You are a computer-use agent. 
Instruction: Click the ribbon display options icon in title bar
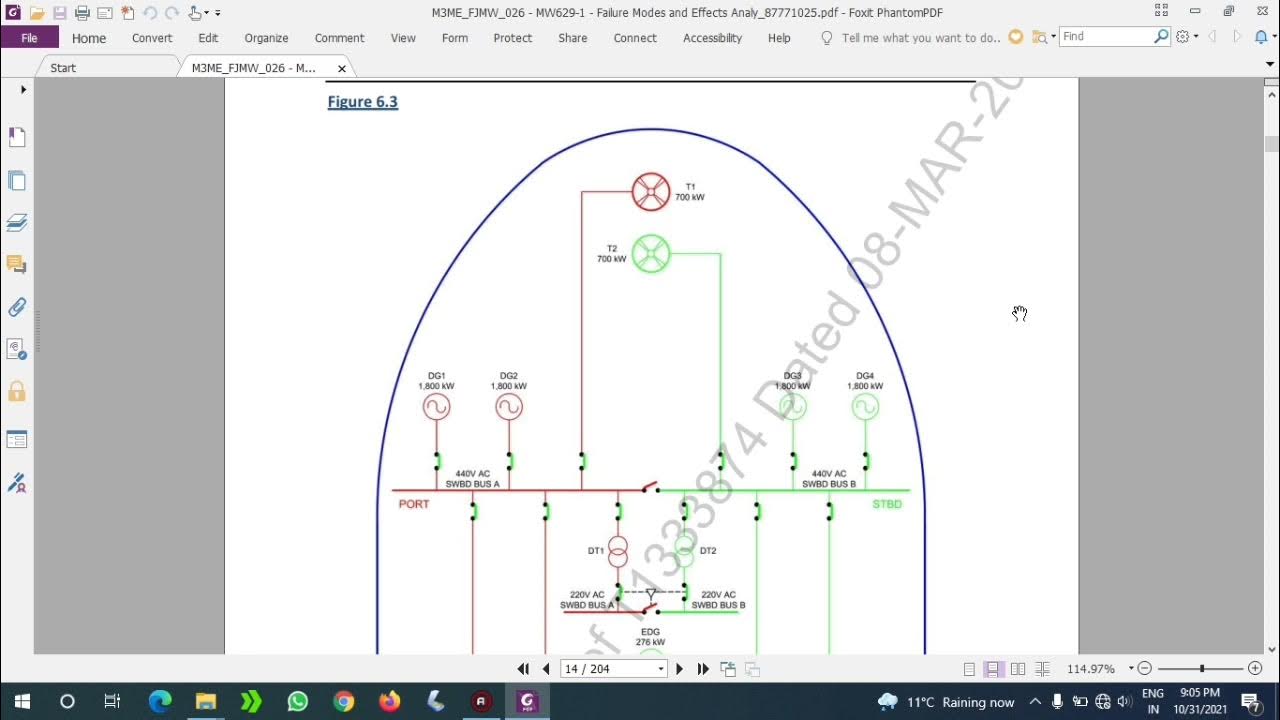[x=1161, y=11]
